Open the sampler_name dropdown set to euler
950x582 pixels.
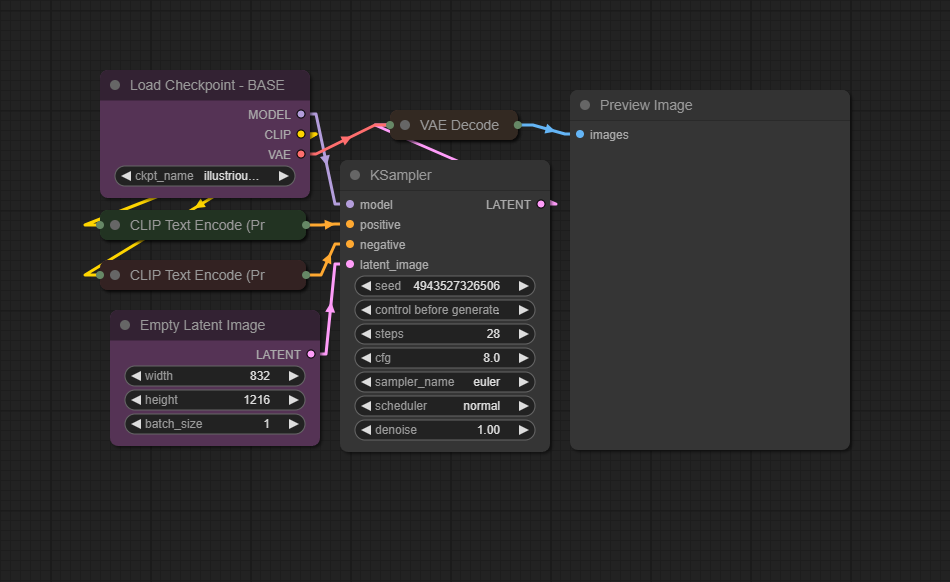tap(445, 382)
